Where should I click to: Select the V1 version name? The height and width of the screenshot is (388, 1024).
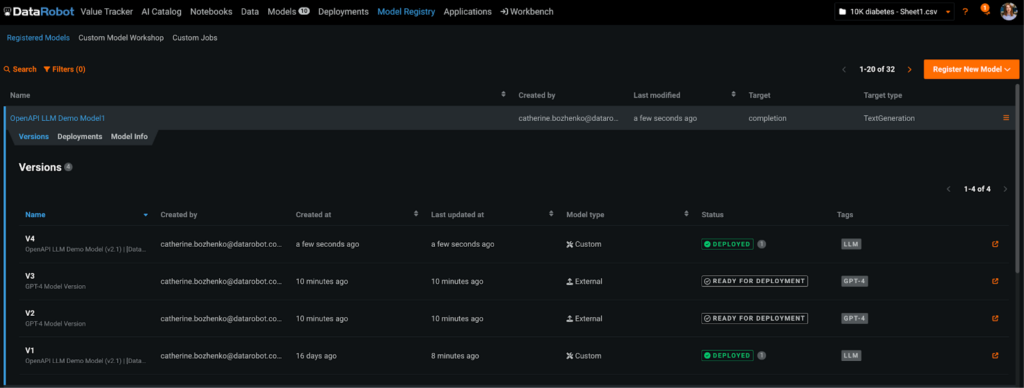point(30,351)
